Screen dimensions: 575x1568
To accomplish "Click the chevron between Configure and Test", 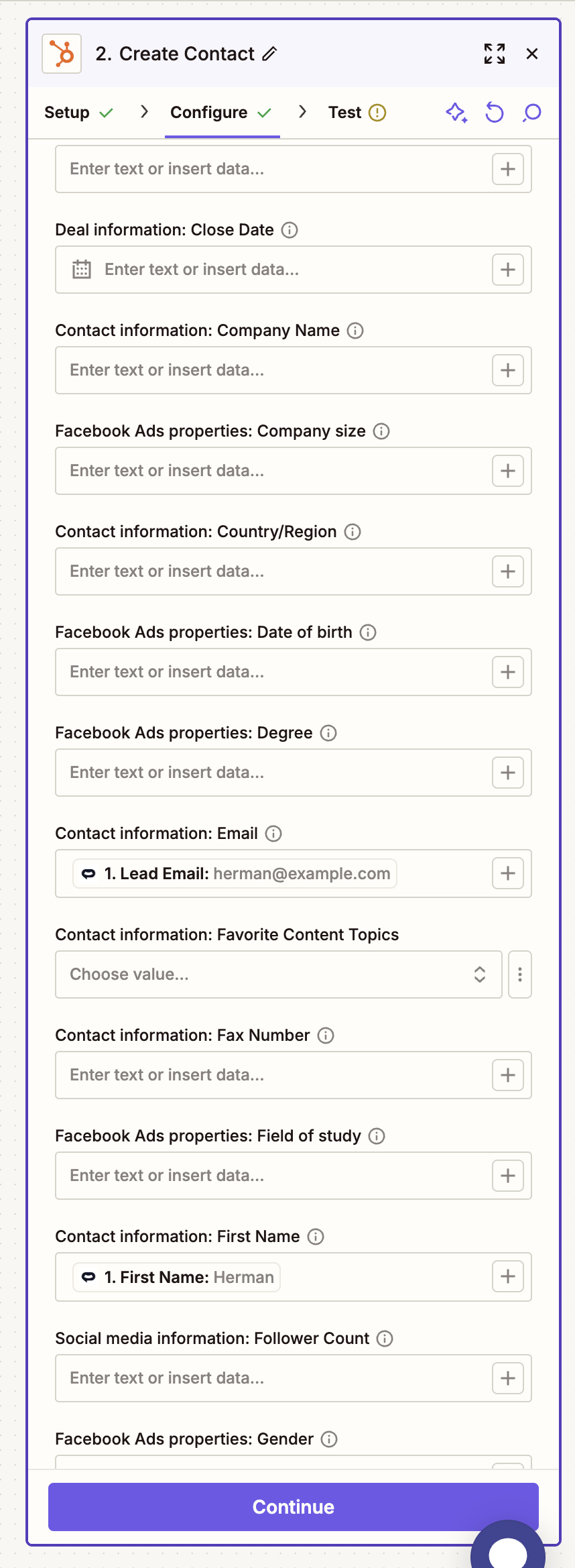I will tap(303, 112).
